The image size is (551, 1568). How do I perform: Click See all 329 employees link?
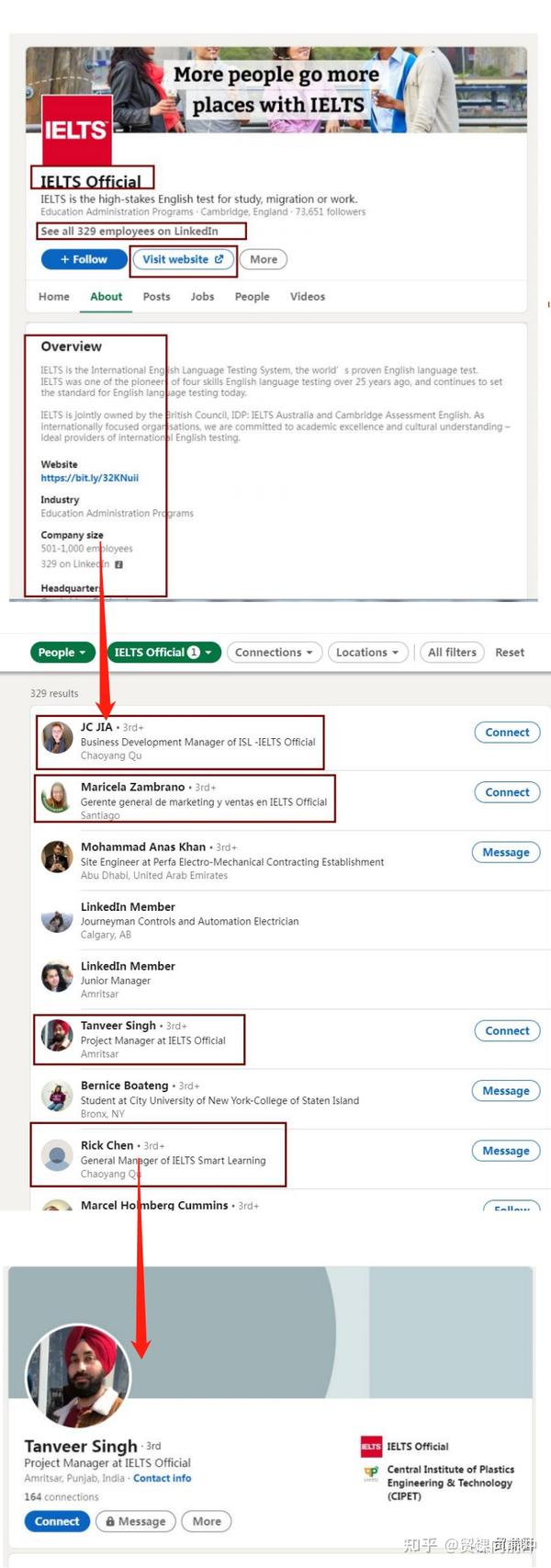click(x=129, y=231)
